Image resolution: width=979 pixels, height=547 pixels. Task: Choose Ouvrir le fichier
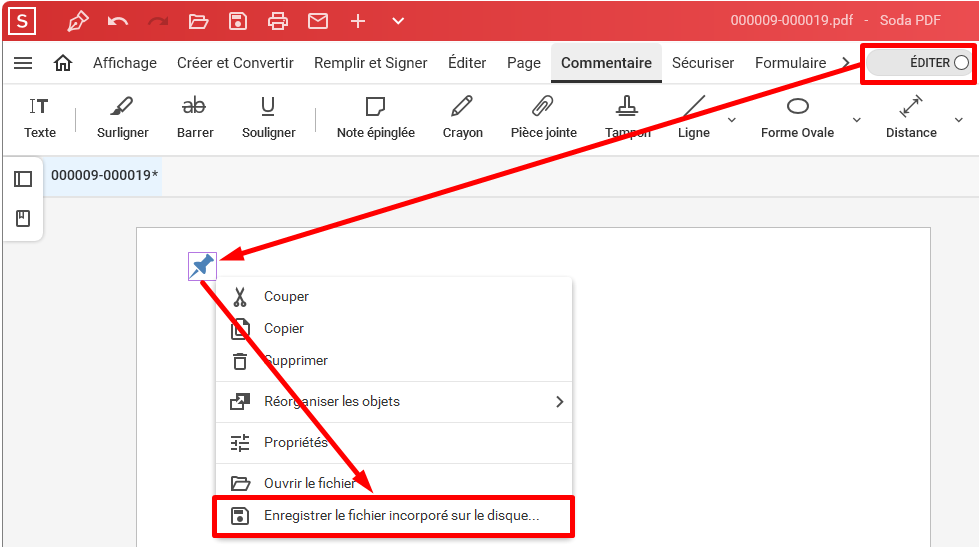394,483
